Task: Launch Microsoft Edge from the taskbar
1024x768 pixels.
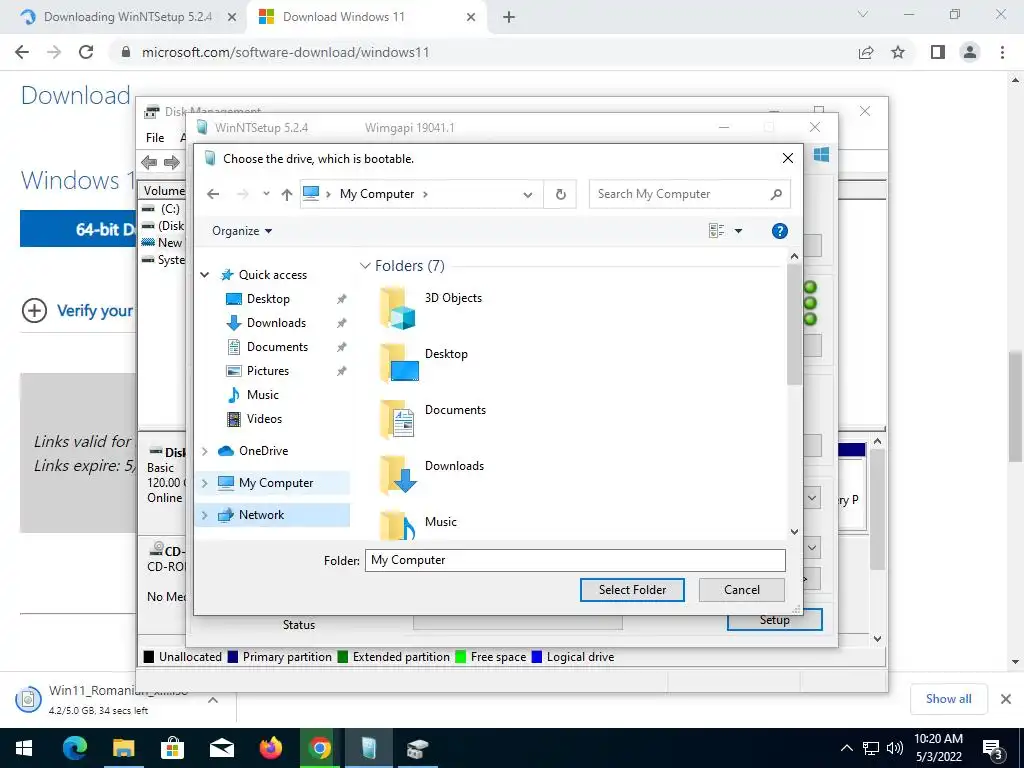Action: [74, 748]
